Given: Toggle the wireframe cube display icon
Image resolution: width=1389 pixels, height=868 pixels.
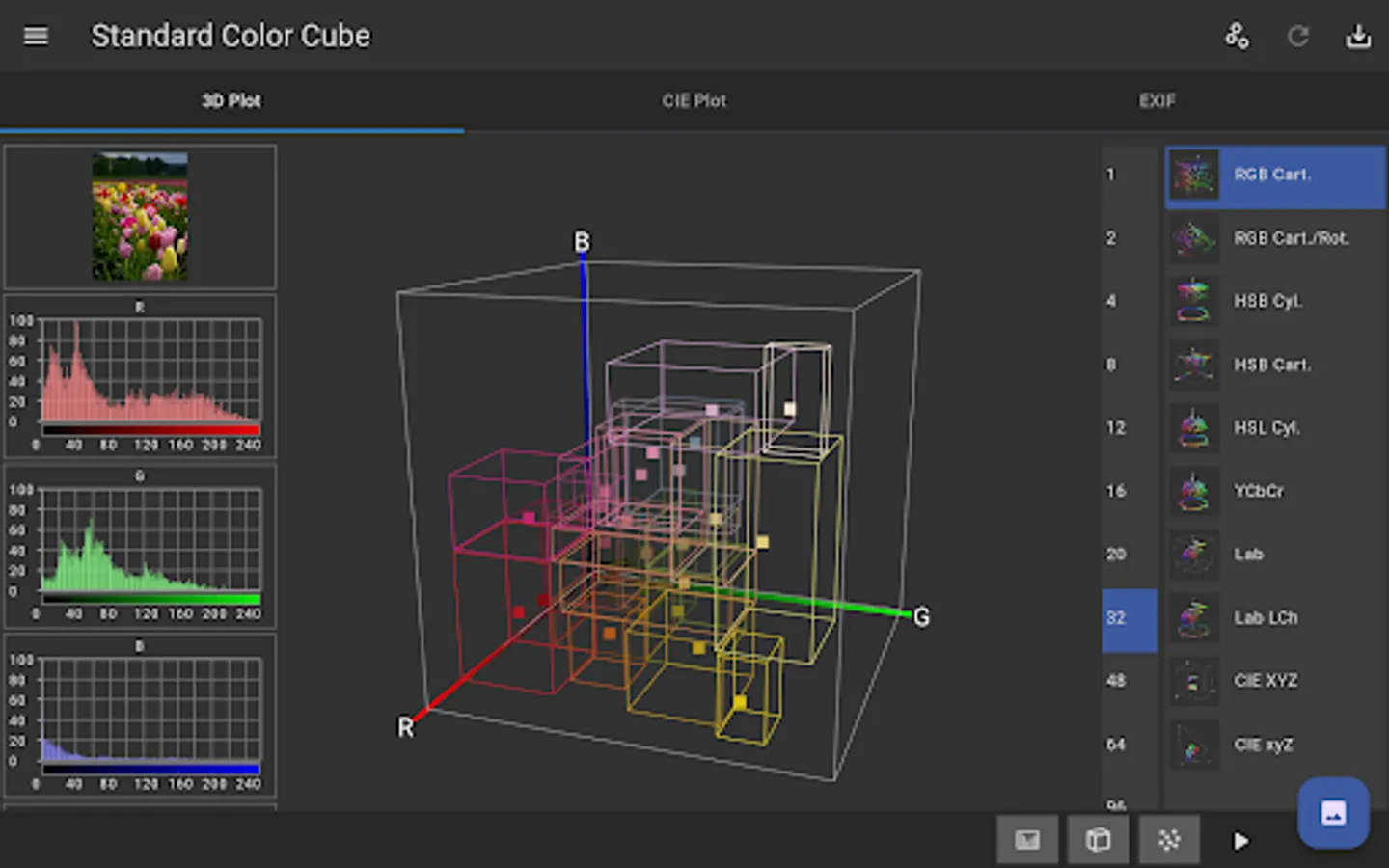Looking at the screenshot, I should pos(1098,840).
